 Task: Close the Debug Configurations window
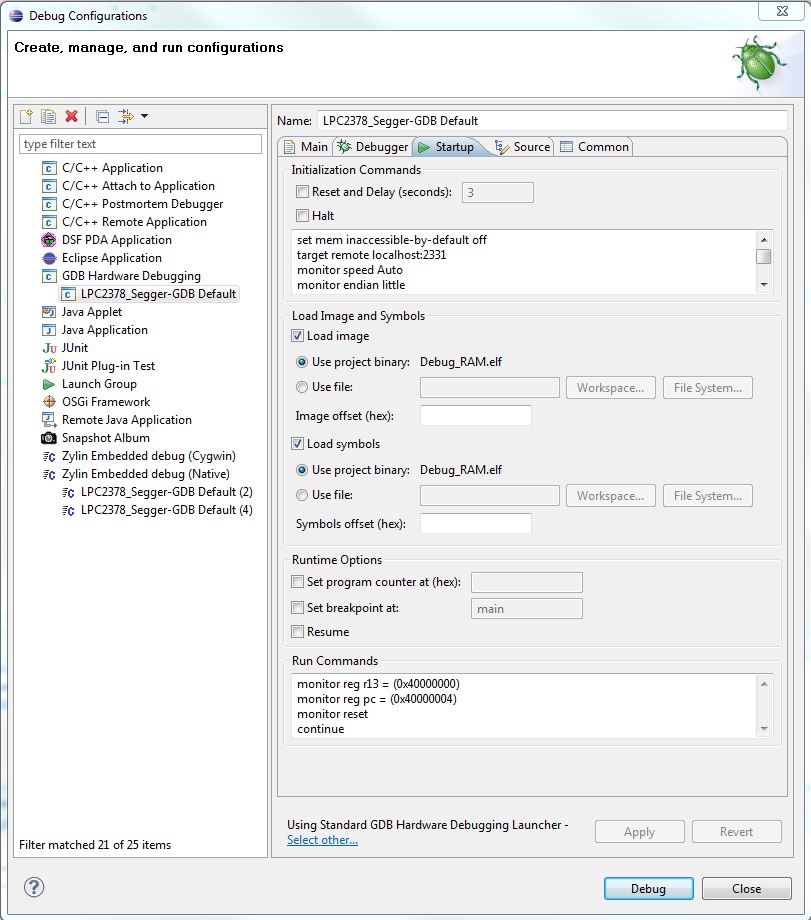tap(782, 11)
